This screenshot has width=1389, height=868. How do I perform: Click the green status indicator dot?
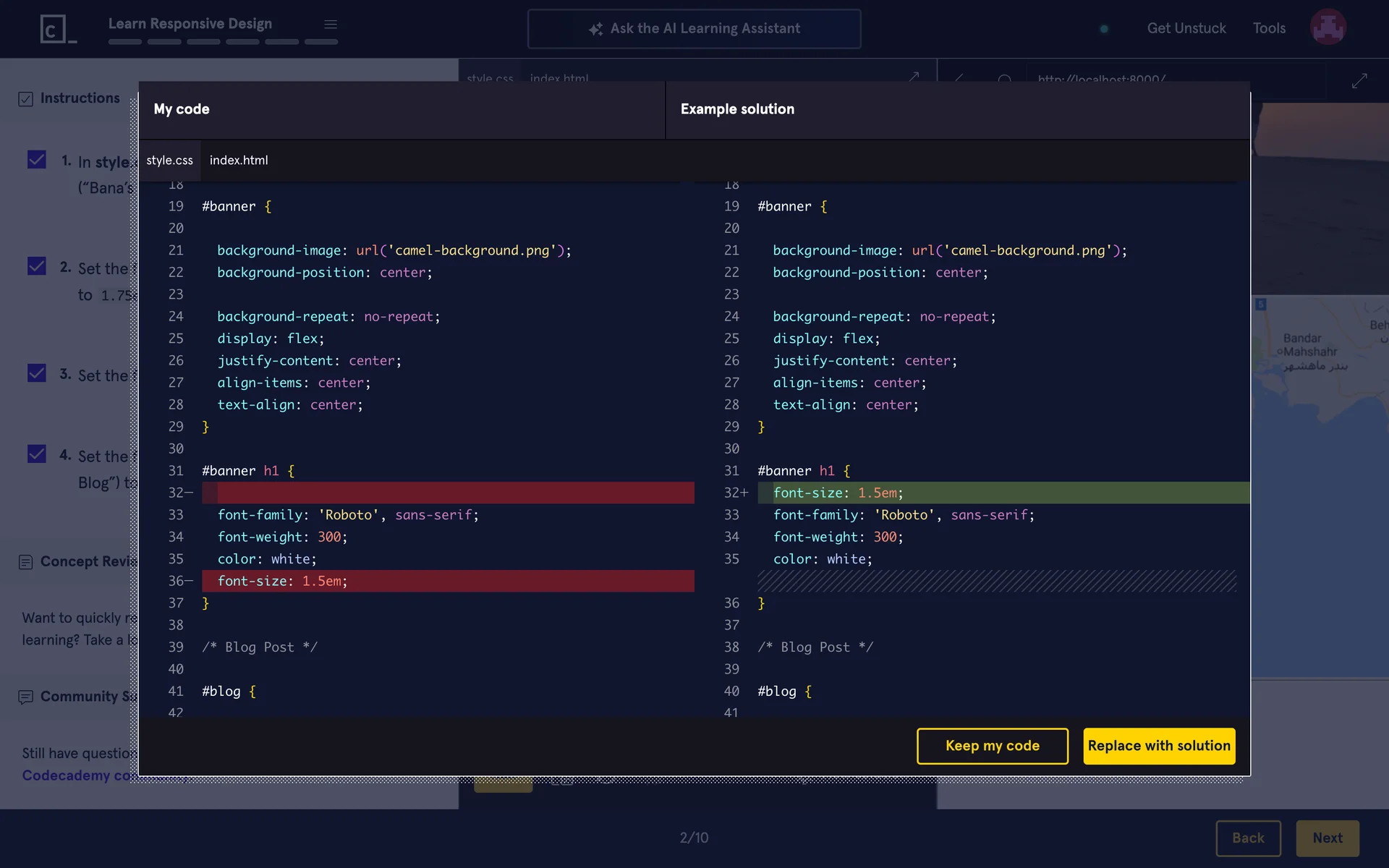pyautogui.click(x=1104, y=29)
